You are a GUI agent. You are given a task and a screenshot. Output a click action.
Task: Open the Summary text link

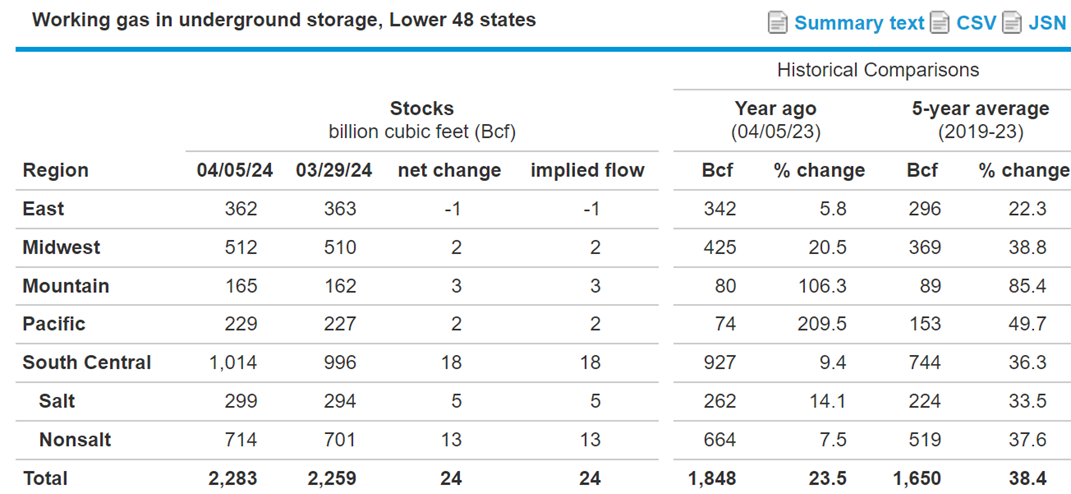tap(859, 23)
